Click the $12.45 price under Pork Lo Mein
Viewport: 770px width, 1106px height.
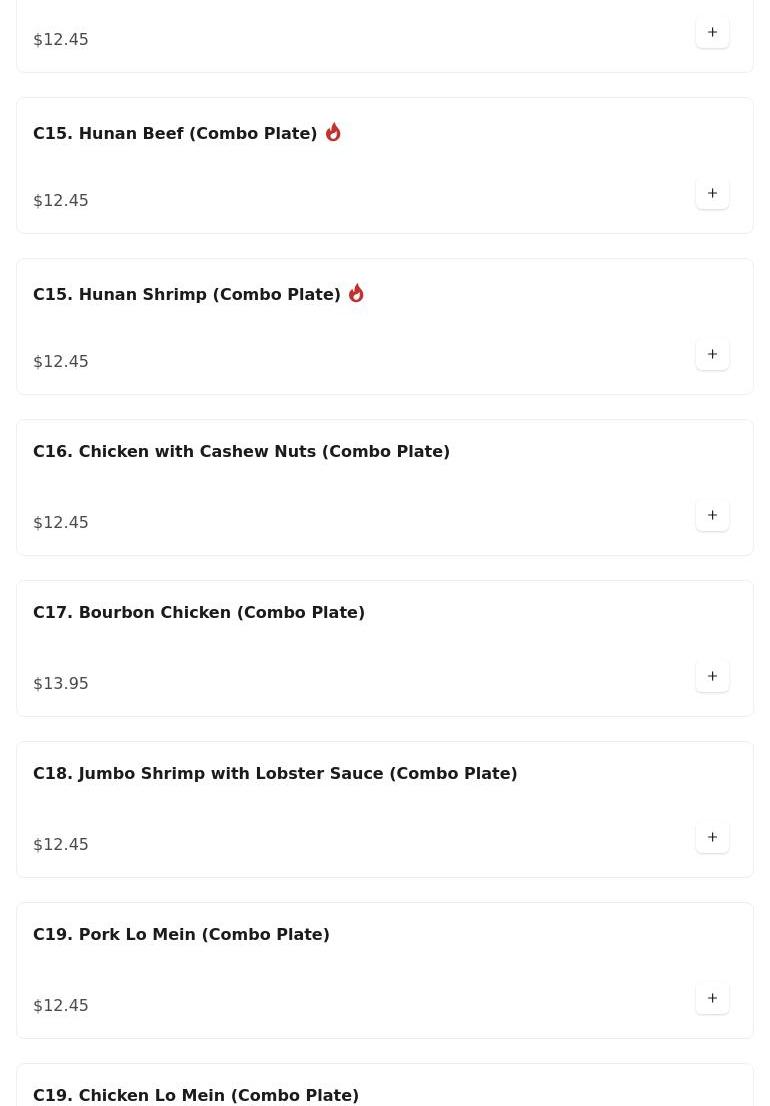coord(61,1005)
